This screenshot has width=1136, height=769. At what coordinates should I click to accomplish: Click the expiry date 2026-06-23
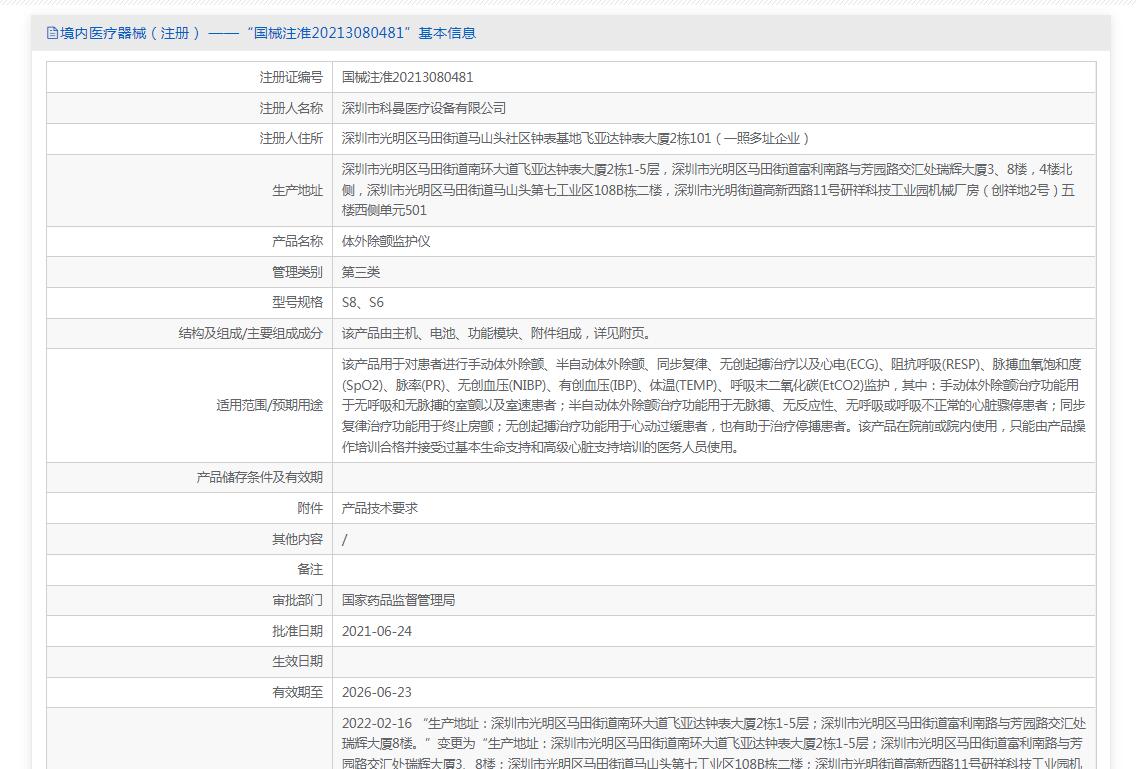377,692
